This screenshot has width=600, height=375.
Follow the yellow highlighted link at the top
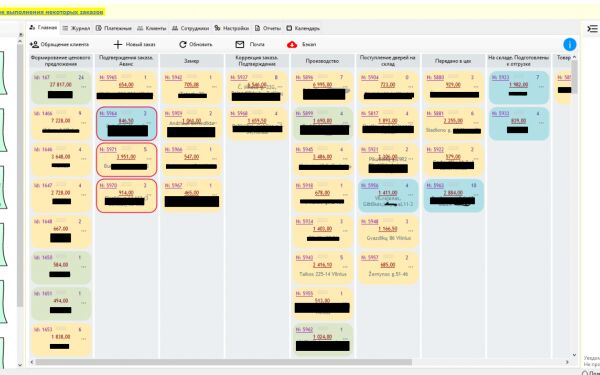click(52, 12)
